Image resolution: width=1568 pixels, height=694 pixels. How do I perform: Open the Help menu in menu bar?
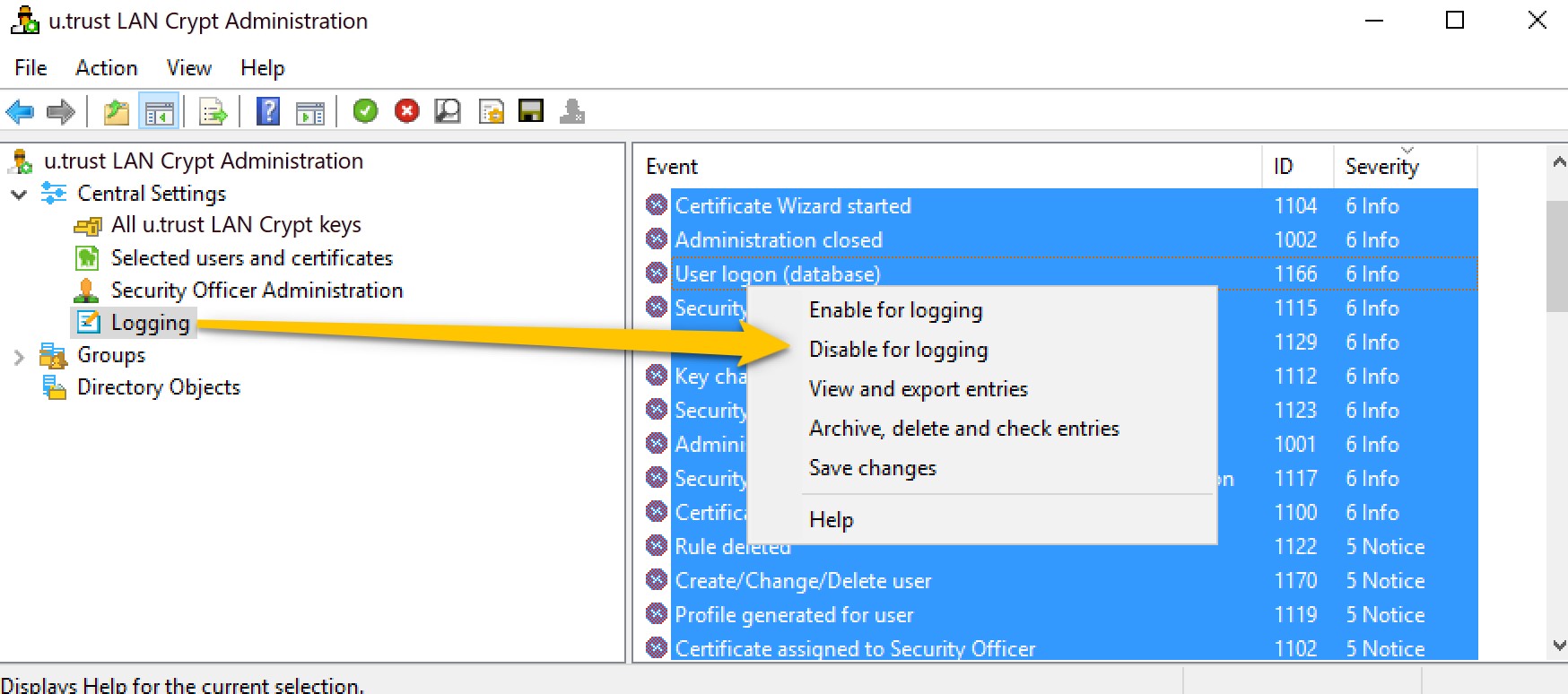tap(262, 68)
